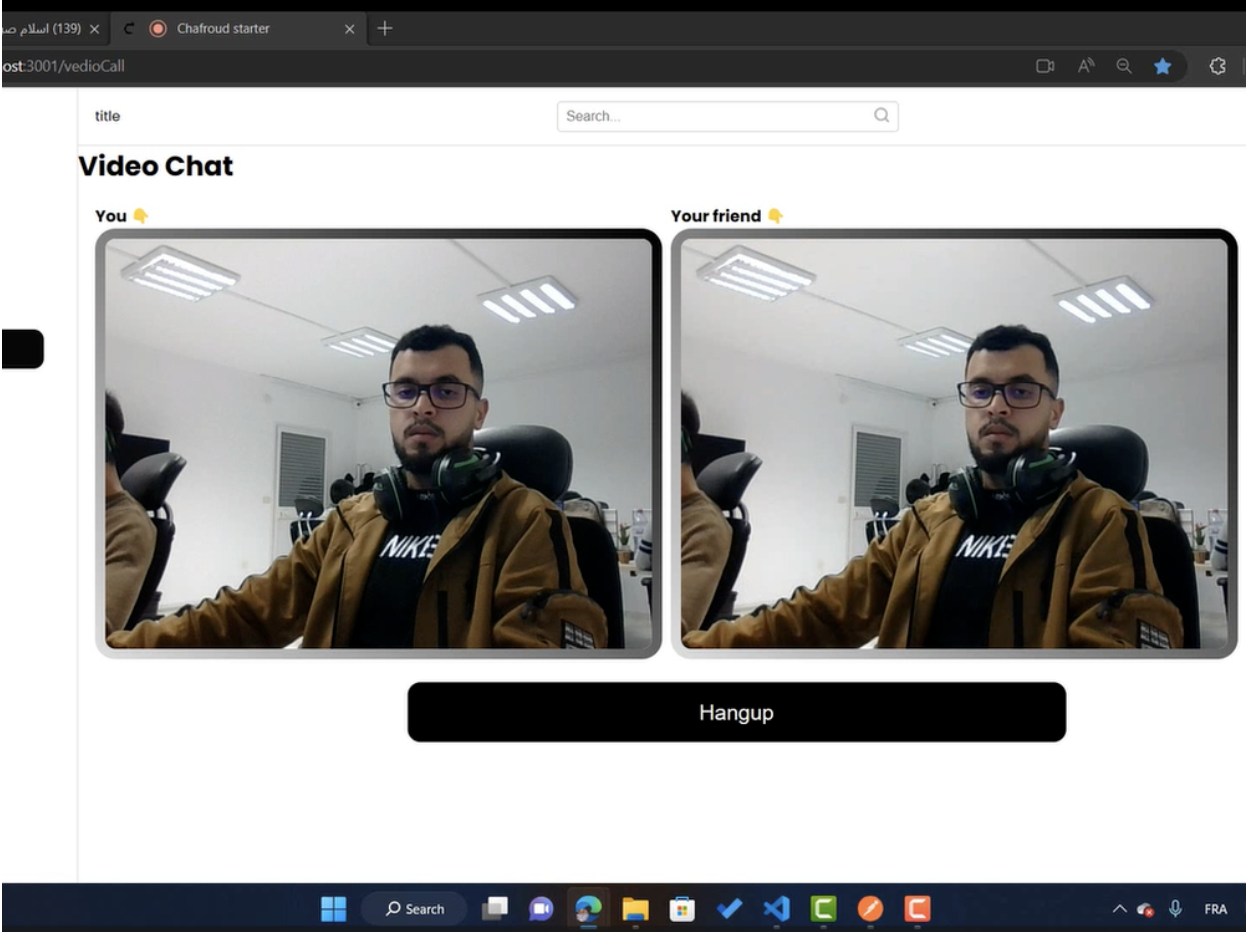Click the 'title' text in header
The width and height of the screenshot is (1250, 932).
[107, 116]
